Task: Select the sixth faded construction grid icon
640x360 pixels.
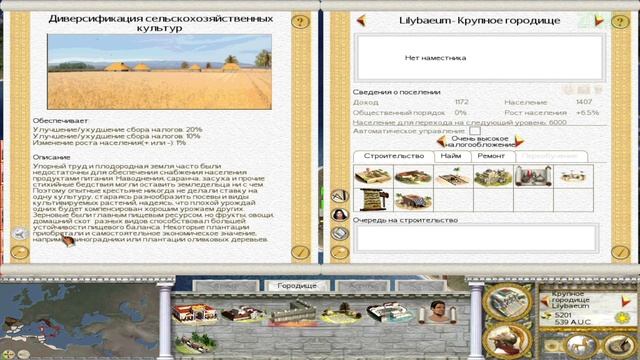Action: 573,176
